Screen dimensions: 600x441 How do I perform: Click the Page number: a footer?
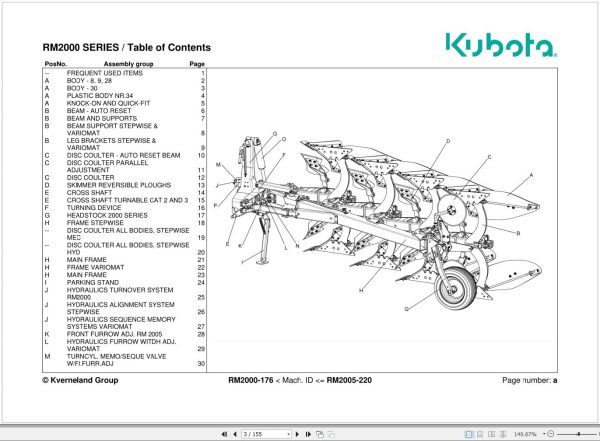click(x=530, y=380)
